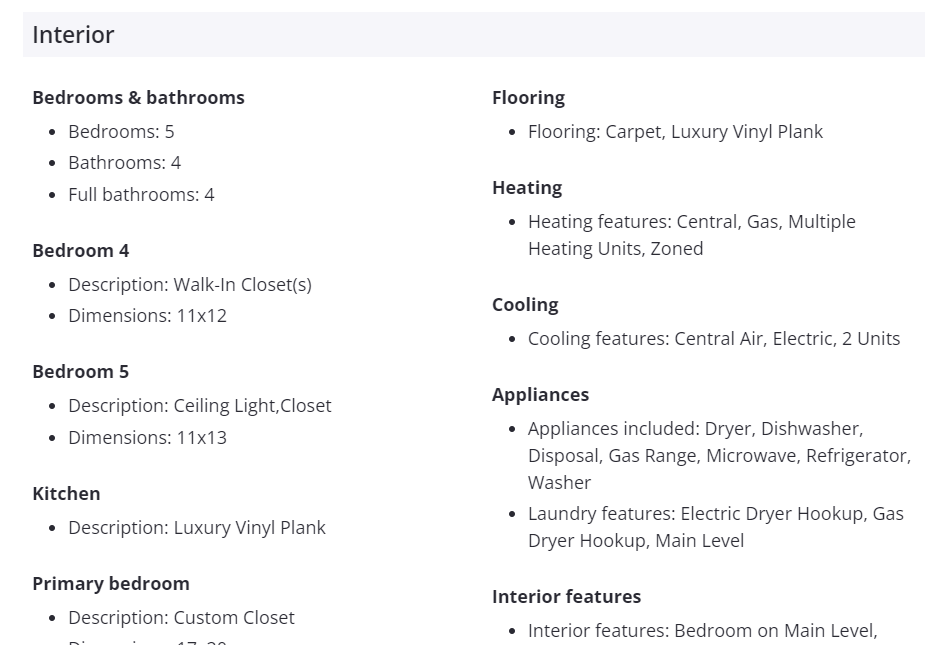Screen dimensions: 948x645
Task: Click the Flooring heading
Action: click(528, 97)
